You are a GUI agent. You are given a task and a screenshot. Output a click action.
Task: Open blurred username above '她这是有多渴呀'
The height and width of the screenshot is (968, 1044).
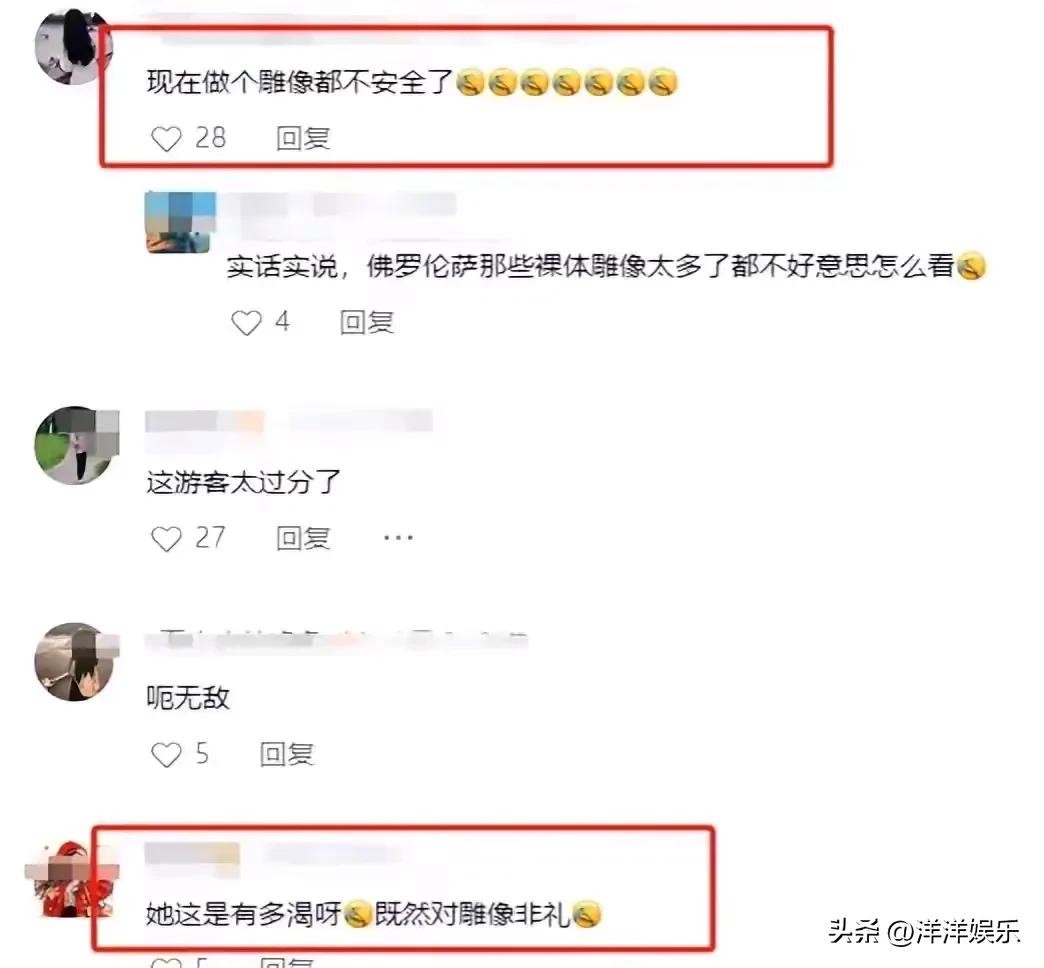tap(273, 854)
